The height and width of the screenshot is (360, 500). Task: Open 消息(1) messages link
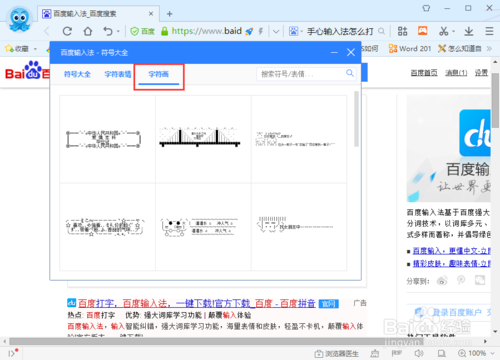click(x=456, y=73)
